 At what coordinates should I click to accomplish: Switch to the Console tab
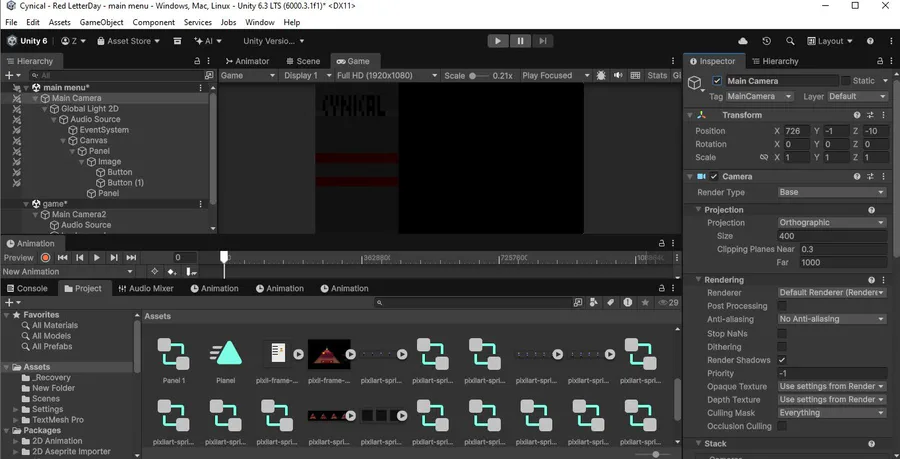(x=27, y=288)
